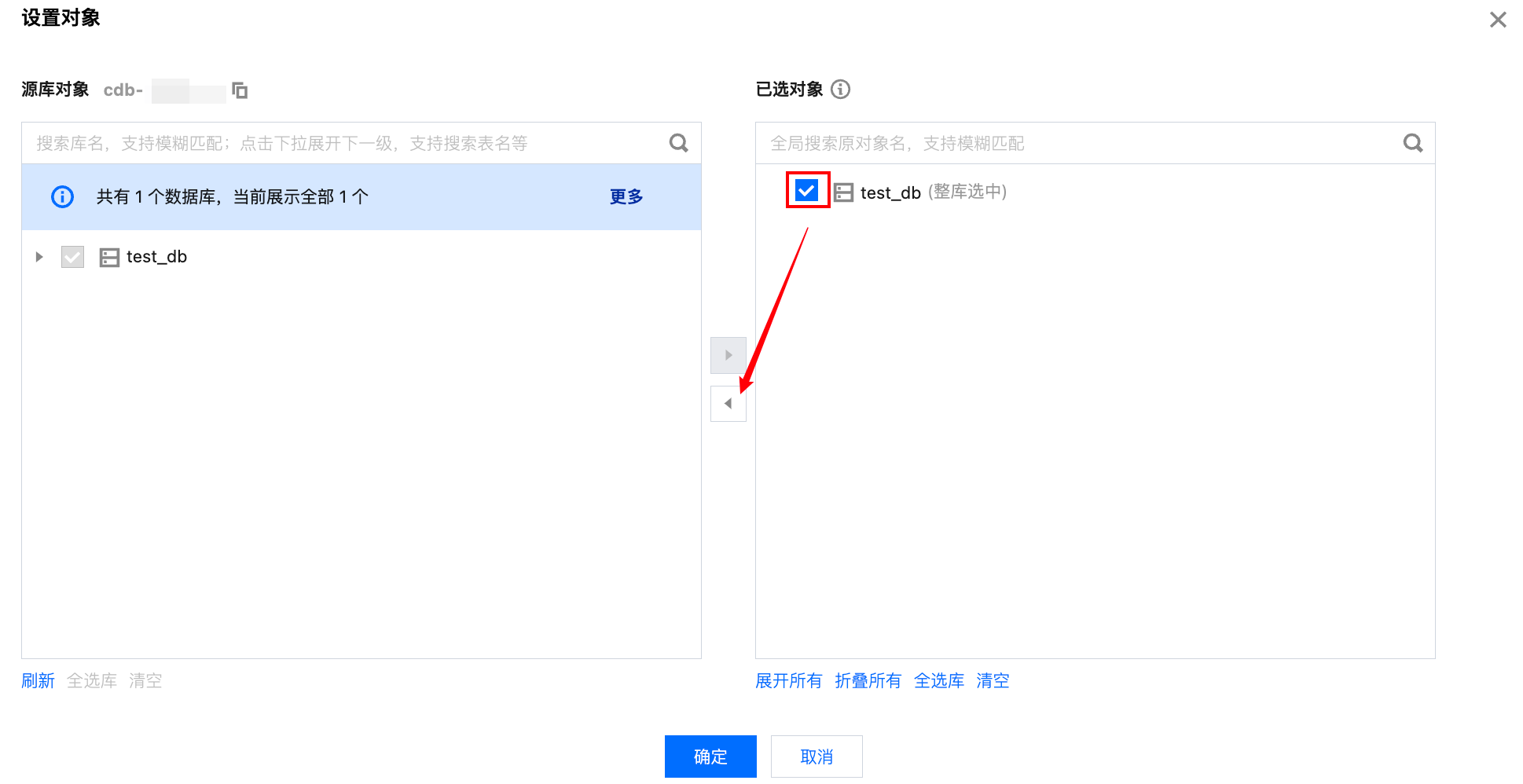Screen dimensions: 1523x784
Task: Select the test_db (整库选中) entry text
Action: point(934,192)
